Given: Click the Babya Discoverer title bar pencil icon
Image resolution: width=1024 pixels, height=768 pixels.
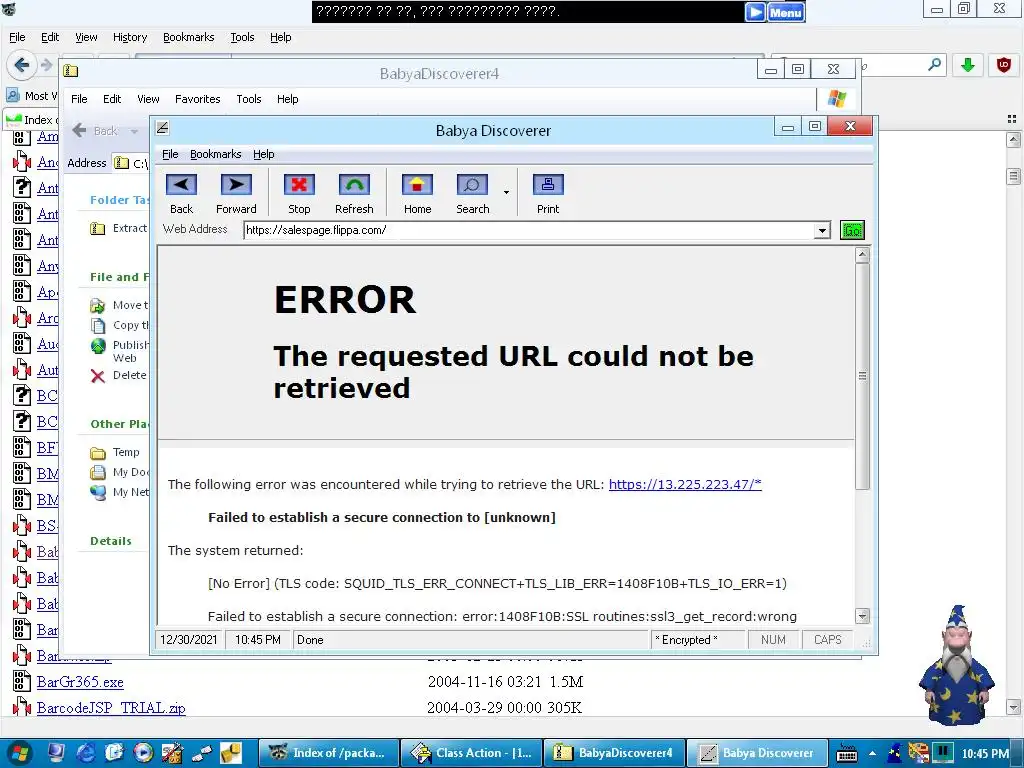Looking at the screenshot, I should coord(163,128).
